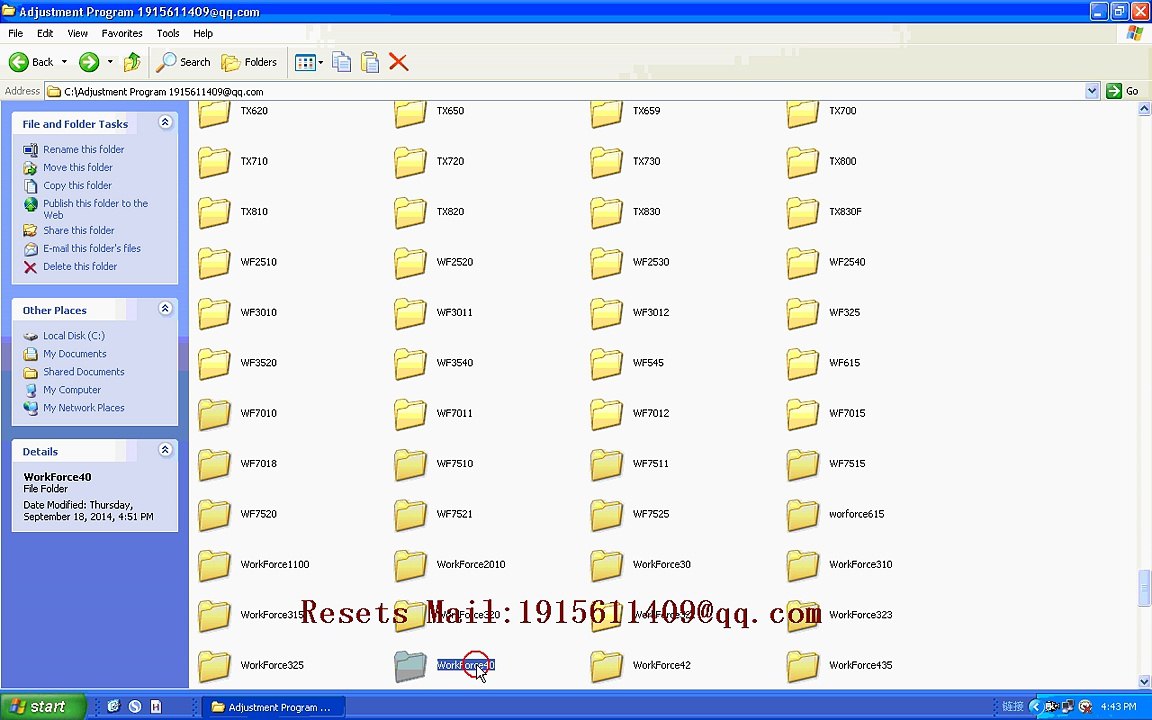The image size is (1152, 720).
Task: Open the Help menu
Action: [203, 33]
